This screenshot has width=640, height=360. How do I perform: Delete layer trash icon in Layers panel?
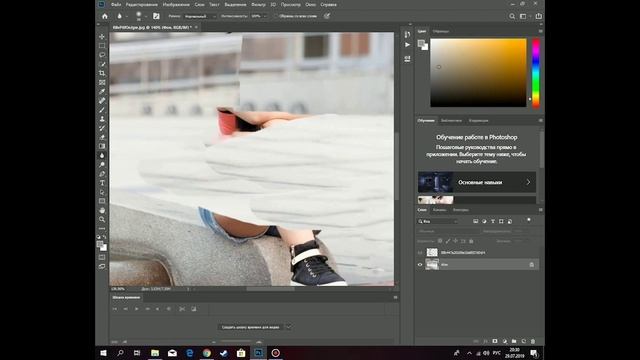533,341
